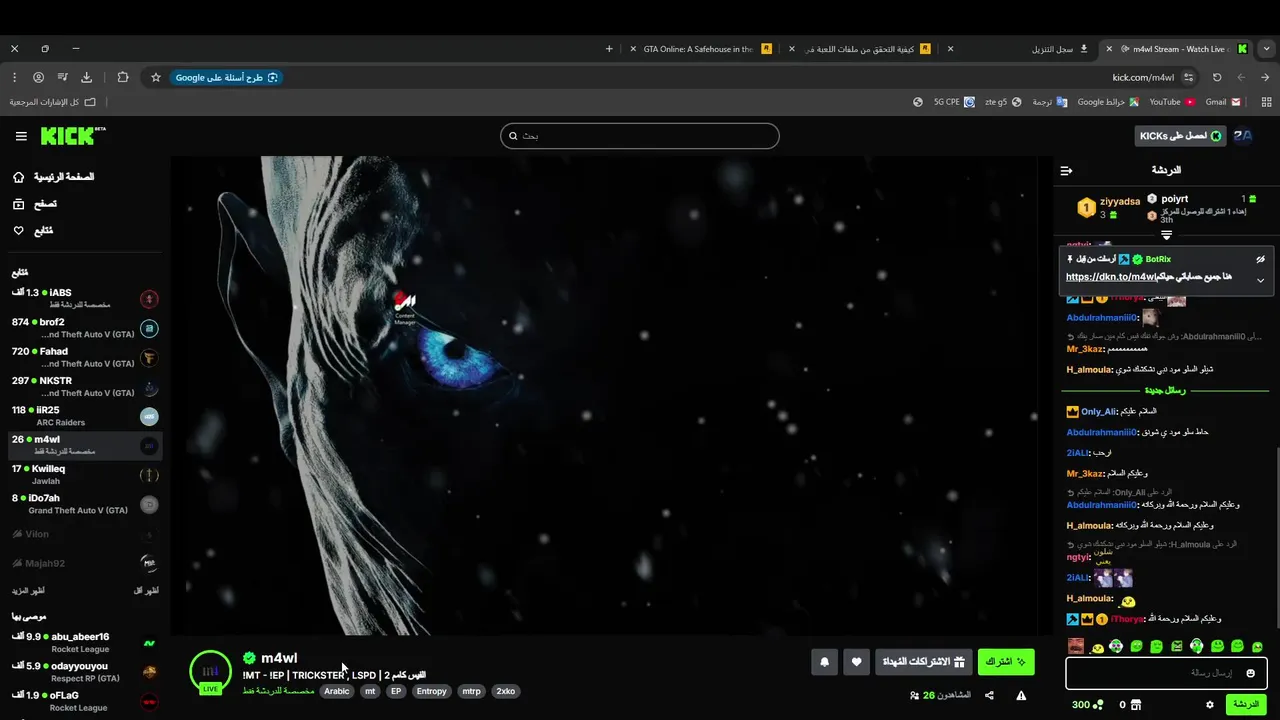Screen dimensions: 1280x720
Task: Click the green Chat send button
Action: coord(1246,704)
